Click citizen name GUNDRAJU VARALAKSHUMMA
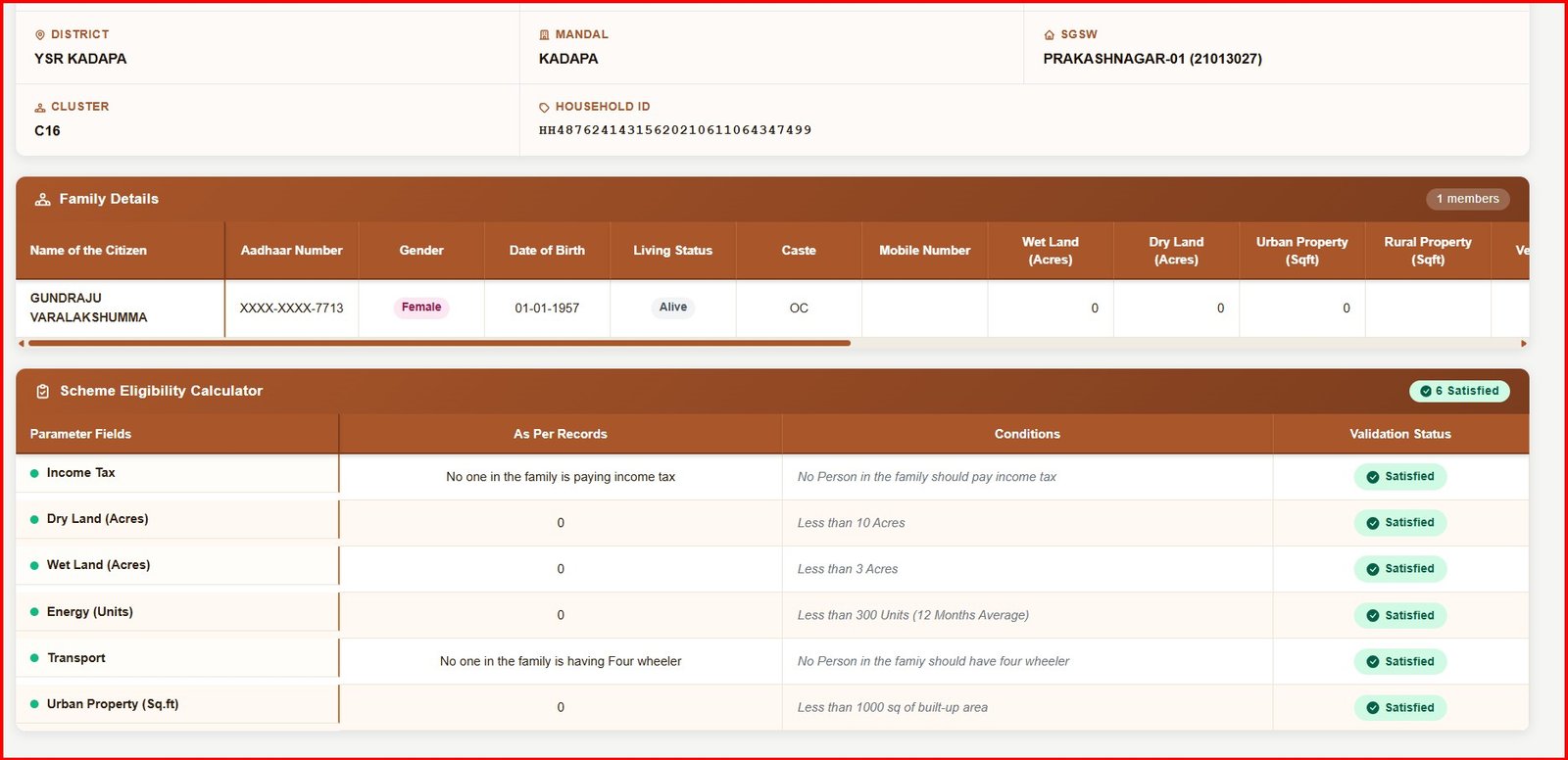 pos(89,308)
